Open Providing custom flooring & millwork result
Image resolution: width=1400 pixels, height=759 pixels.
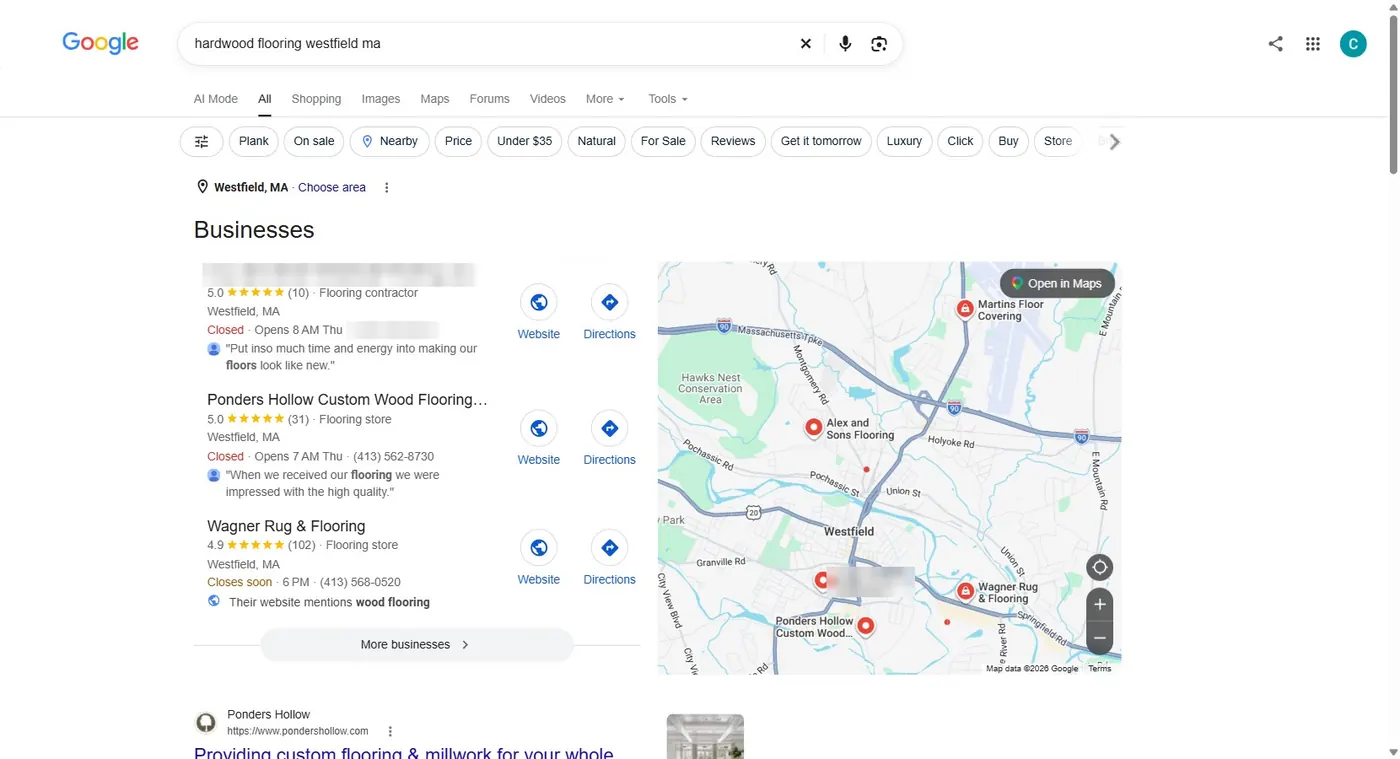click(x=404, y=752)
